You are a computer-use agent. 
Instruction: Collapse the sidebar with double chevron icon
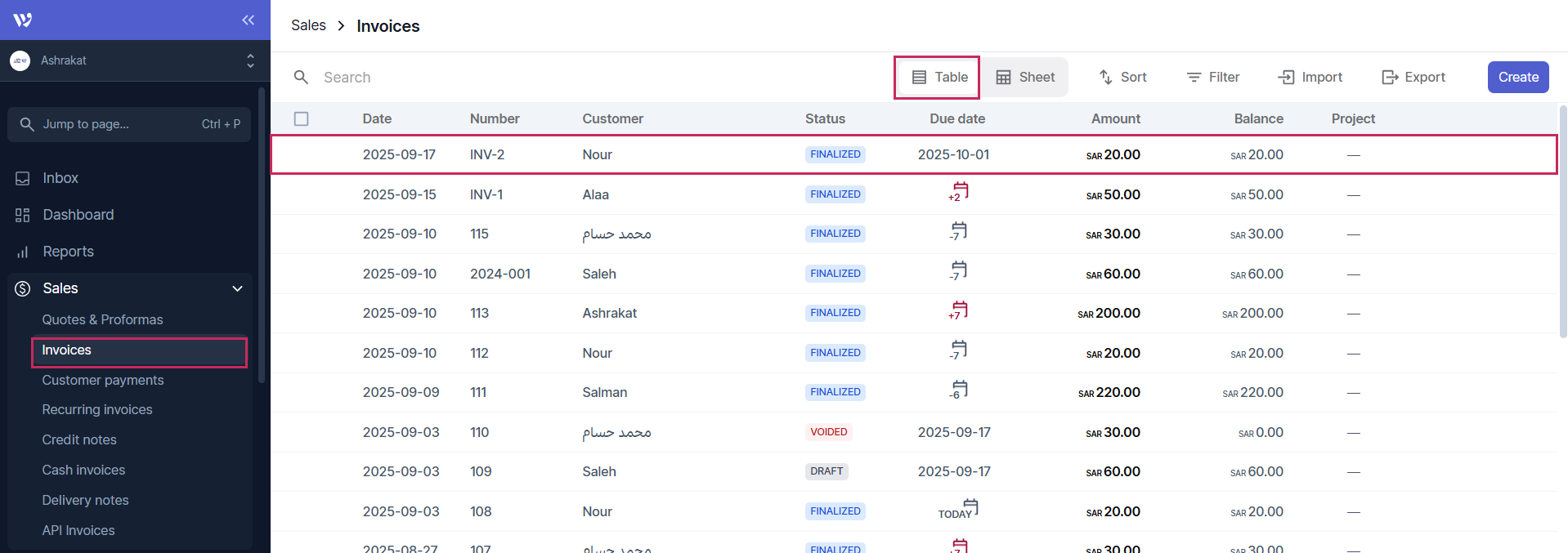pos(248,20)
